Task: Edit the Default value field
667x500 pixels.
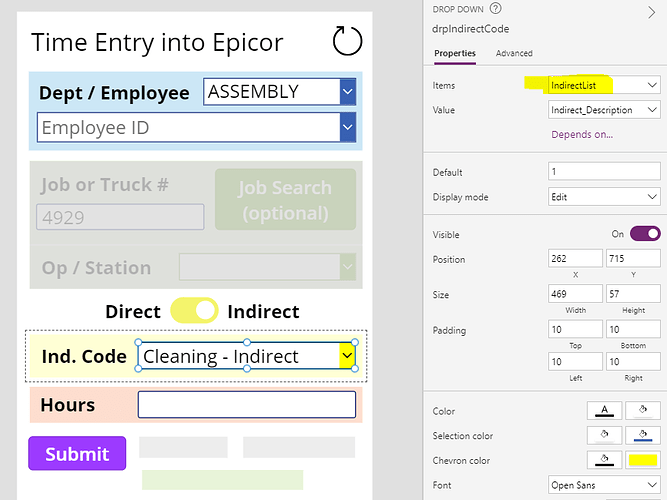Action: pyautogui.click(x=604, y=172)
